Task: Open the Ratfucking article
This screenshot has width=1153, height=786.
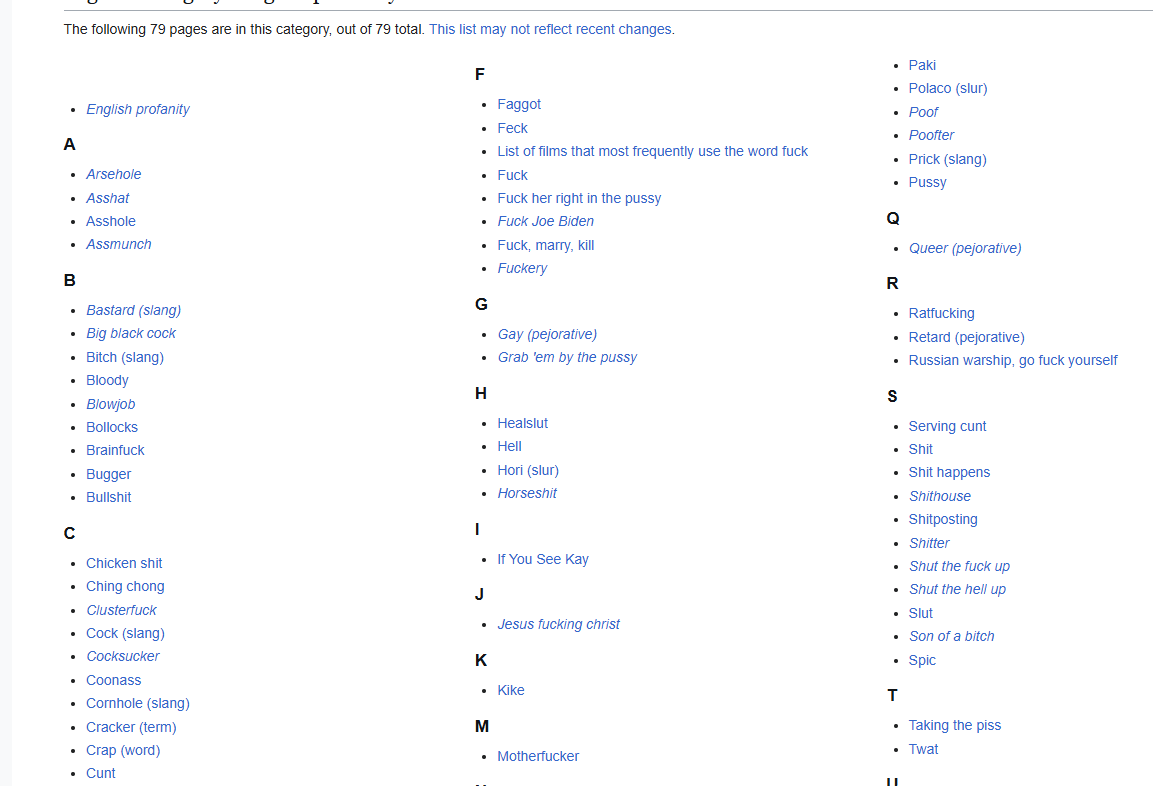Action: pos(941,313)
